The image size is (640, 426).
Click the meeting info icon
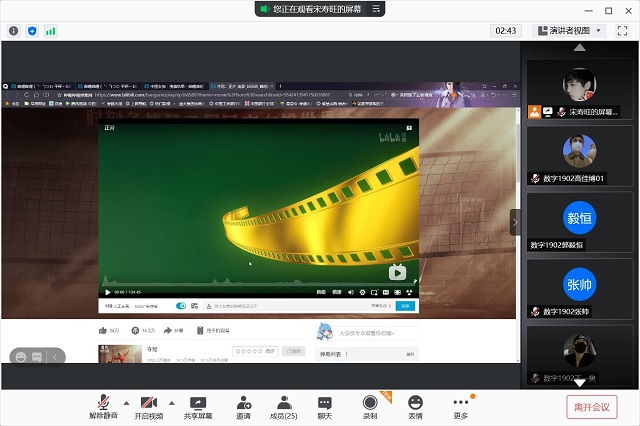[x=14, y=31]
